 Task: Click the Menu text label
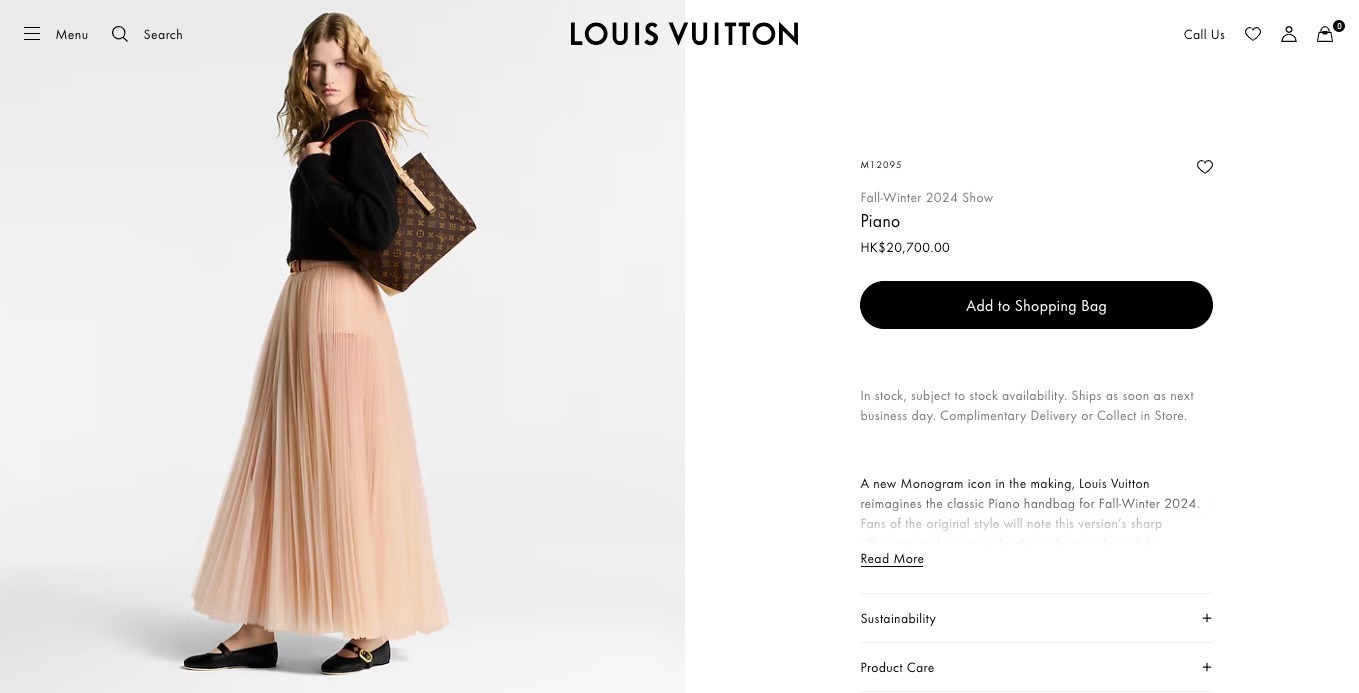[72, 35]
